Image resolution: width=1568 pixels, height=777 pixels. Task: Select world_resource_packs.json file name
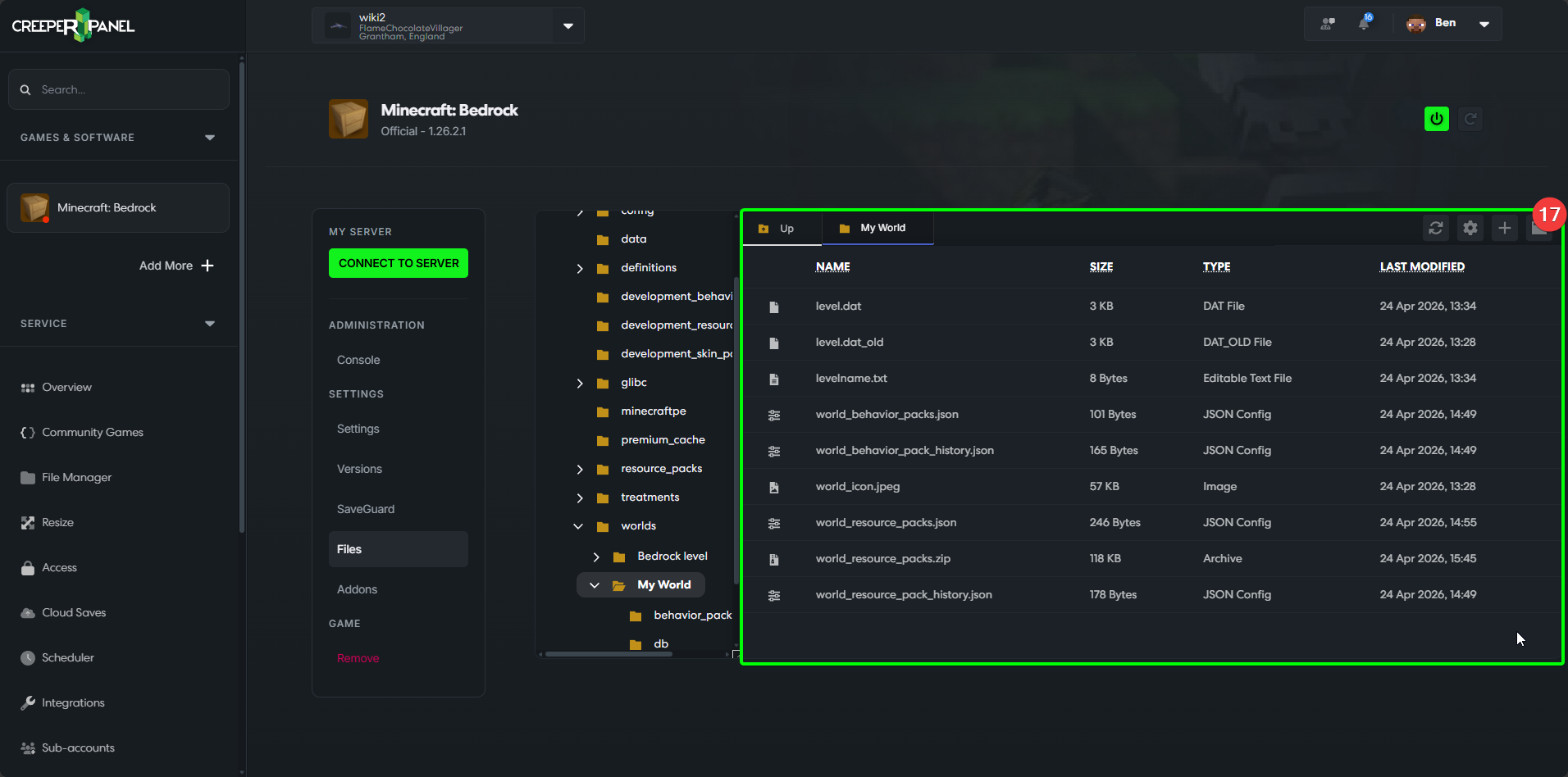point(886,523)
